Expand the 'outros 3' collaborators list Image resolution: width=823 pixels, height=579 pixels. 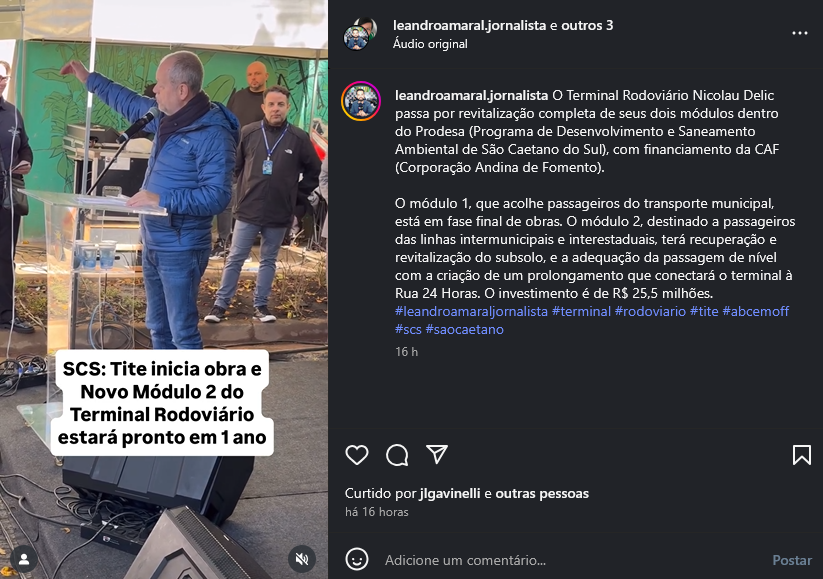tap(587, 25)
